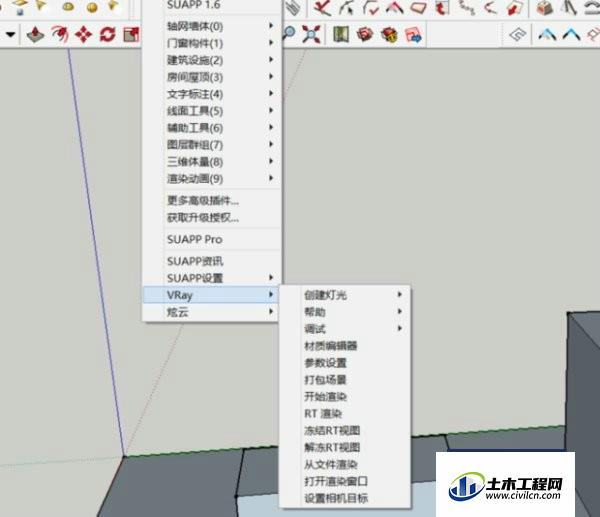Expand SUAPP设置 submenu arrow
Viewport: 600px width, 517px height.
(271, 277)
